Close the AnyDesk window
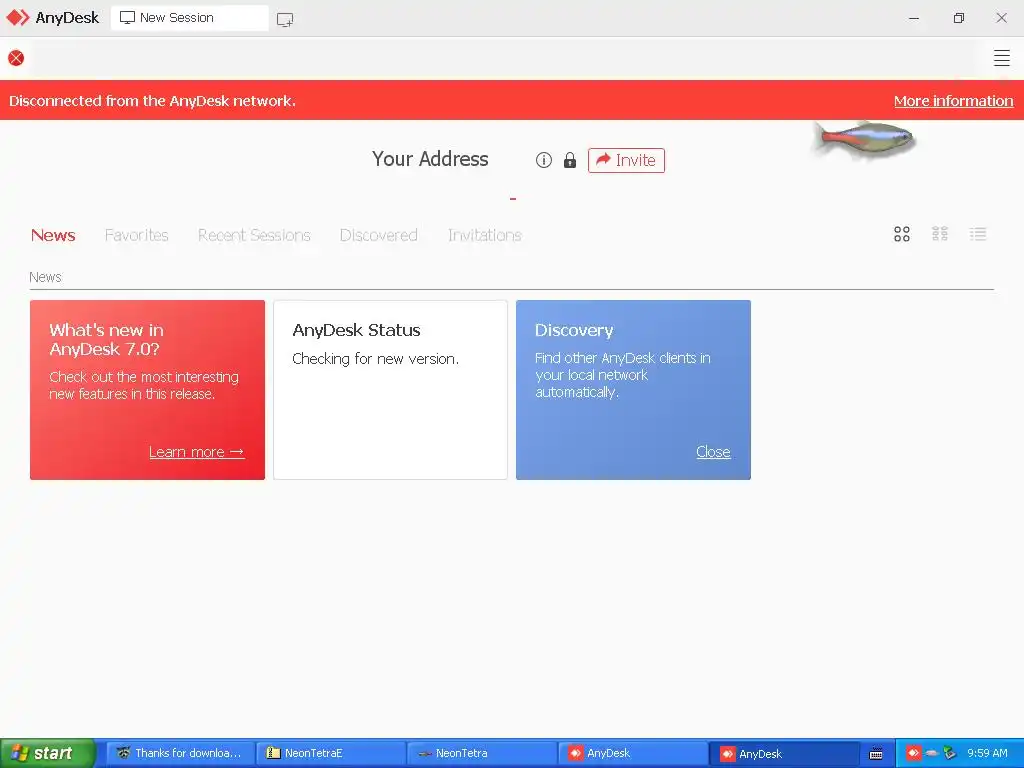Viewport: 1024px width, 768px height. (x=1001, y=18)
